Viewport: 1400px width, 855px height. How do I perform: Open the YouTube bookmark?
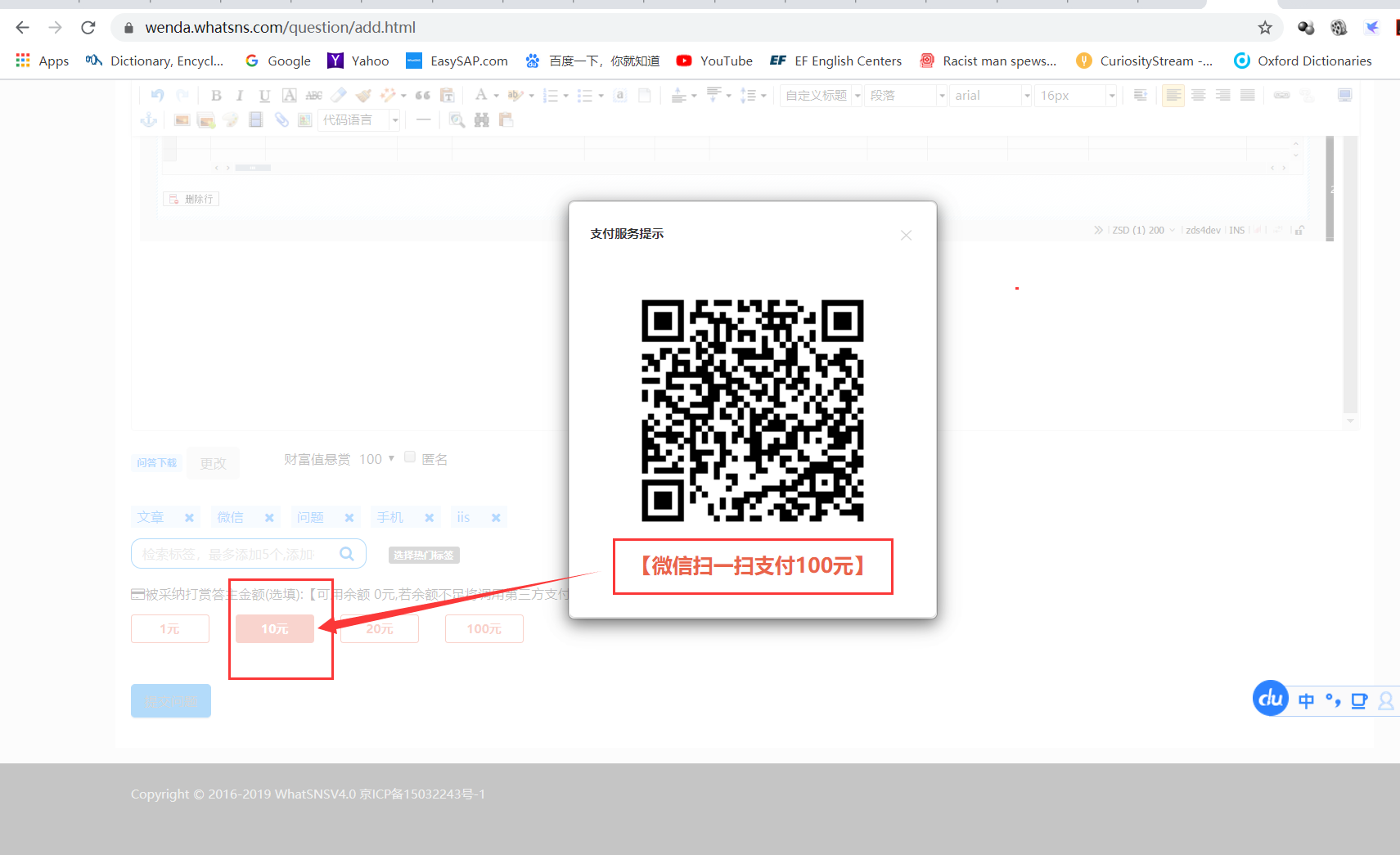(714, 61)
